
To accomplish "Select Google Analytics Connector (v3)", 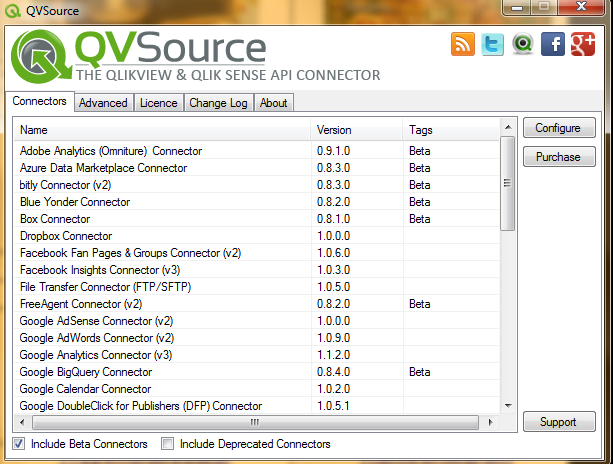I will tap(257, 355).
